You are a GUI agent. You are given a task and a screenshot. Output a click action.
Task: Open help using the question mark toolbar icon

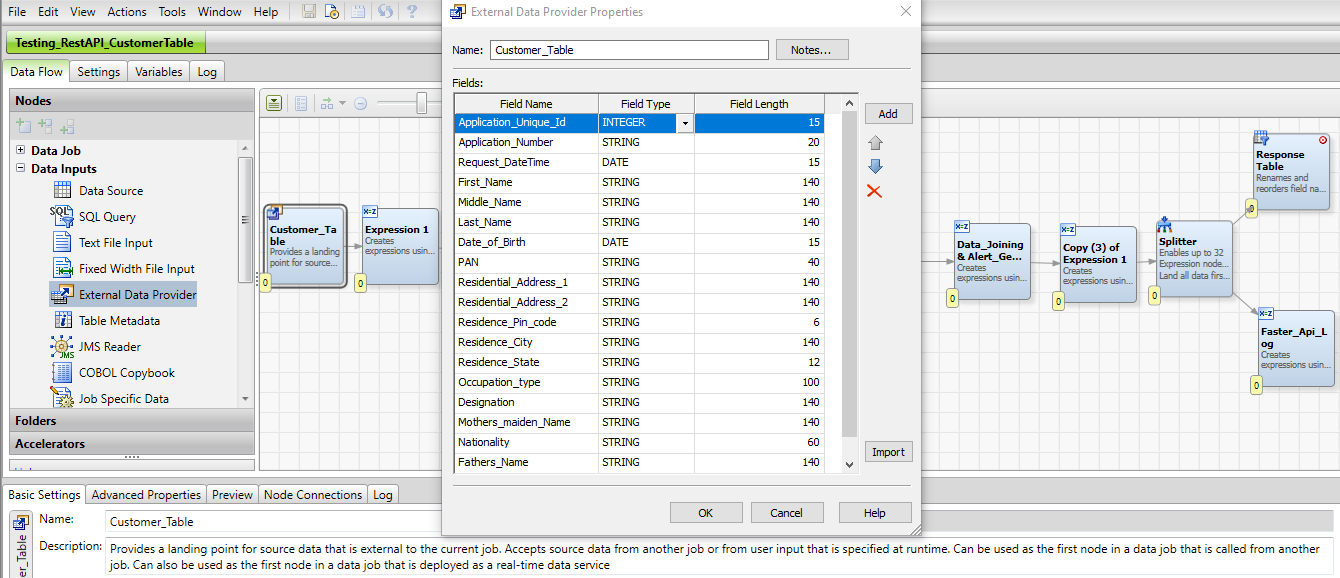(x=413, y=12)
